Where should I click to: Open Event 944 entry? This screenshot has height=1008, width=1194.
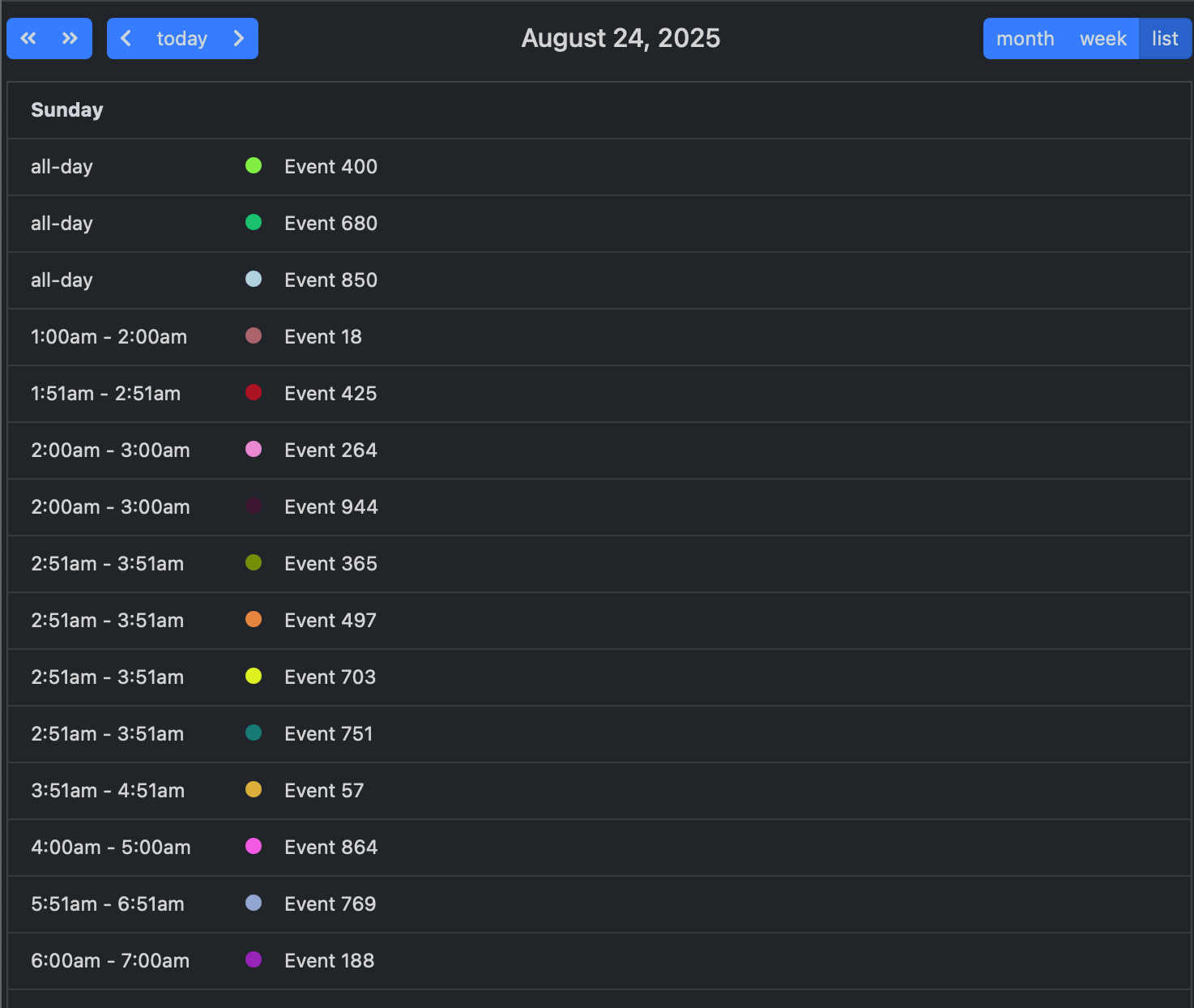(x=330, y=507)
